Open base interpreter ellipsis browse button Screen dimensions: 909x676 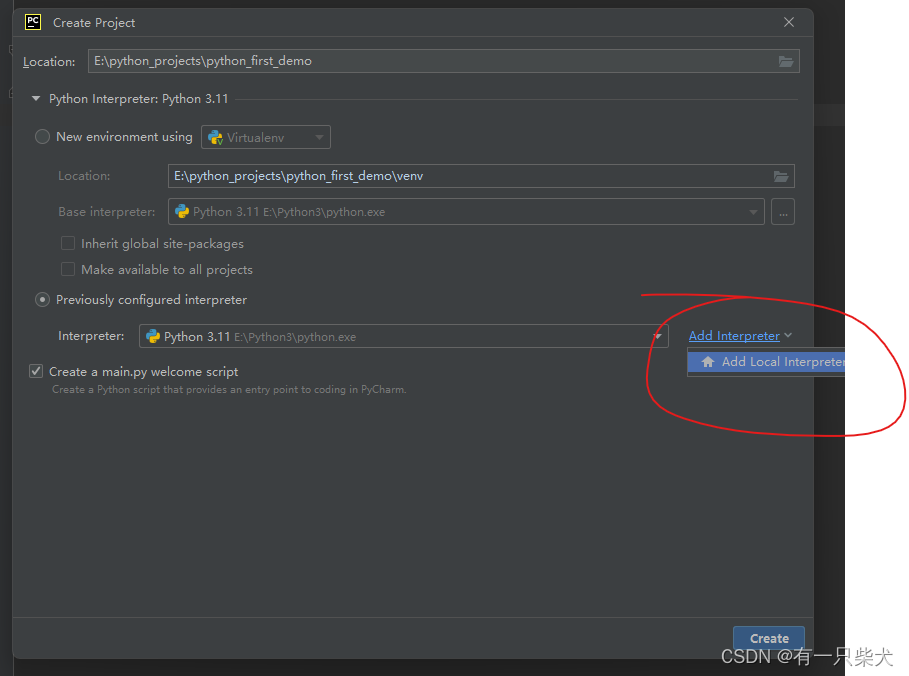(x=783, y=212)
